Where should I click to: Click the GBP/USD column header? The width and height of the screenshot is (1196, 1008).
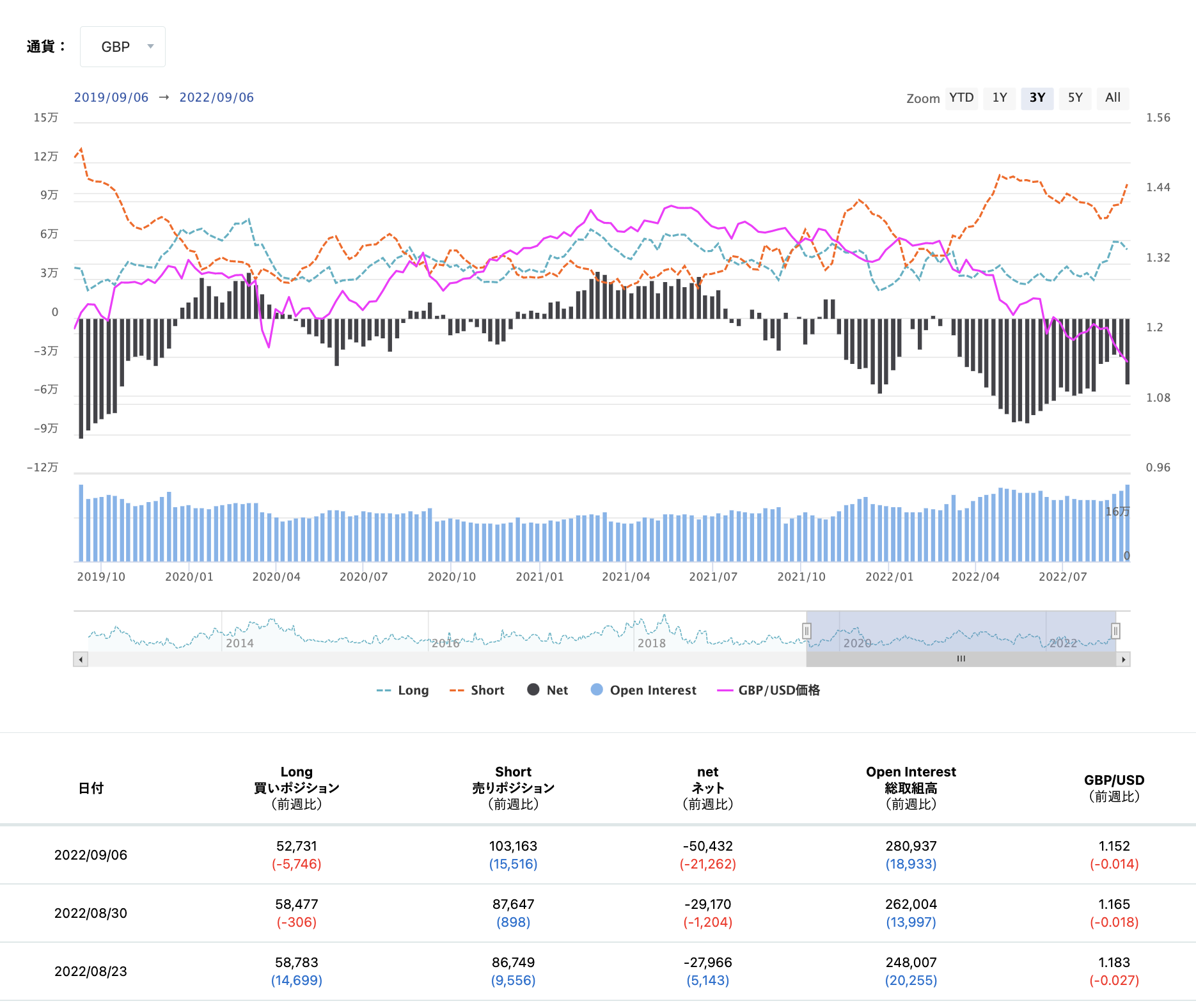click(1114, 788)
